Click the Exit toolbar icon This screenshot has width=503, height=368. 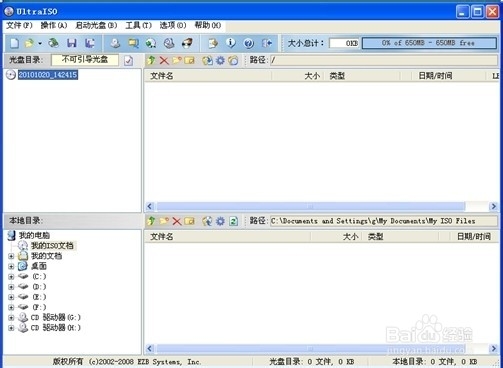pos(267,43)
